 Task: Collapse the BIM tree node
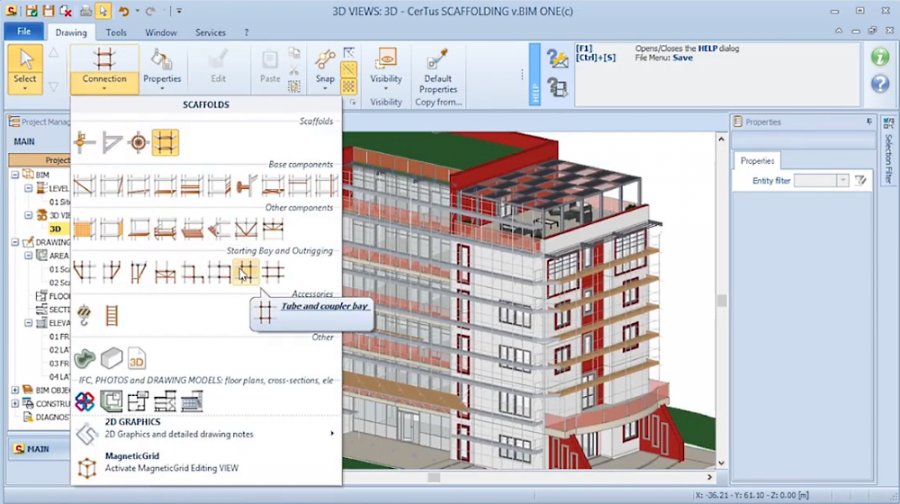pos(15,175)
